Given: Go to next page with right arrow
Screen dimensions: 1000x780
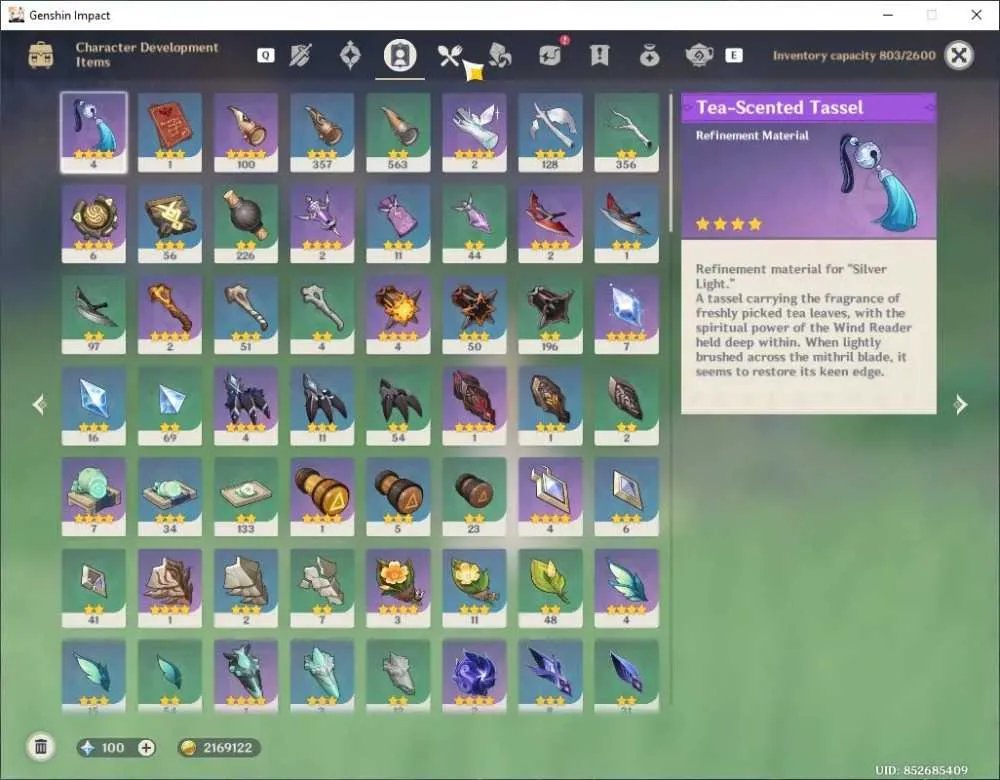Looking at the screenshot, I should tap(960, 404).
